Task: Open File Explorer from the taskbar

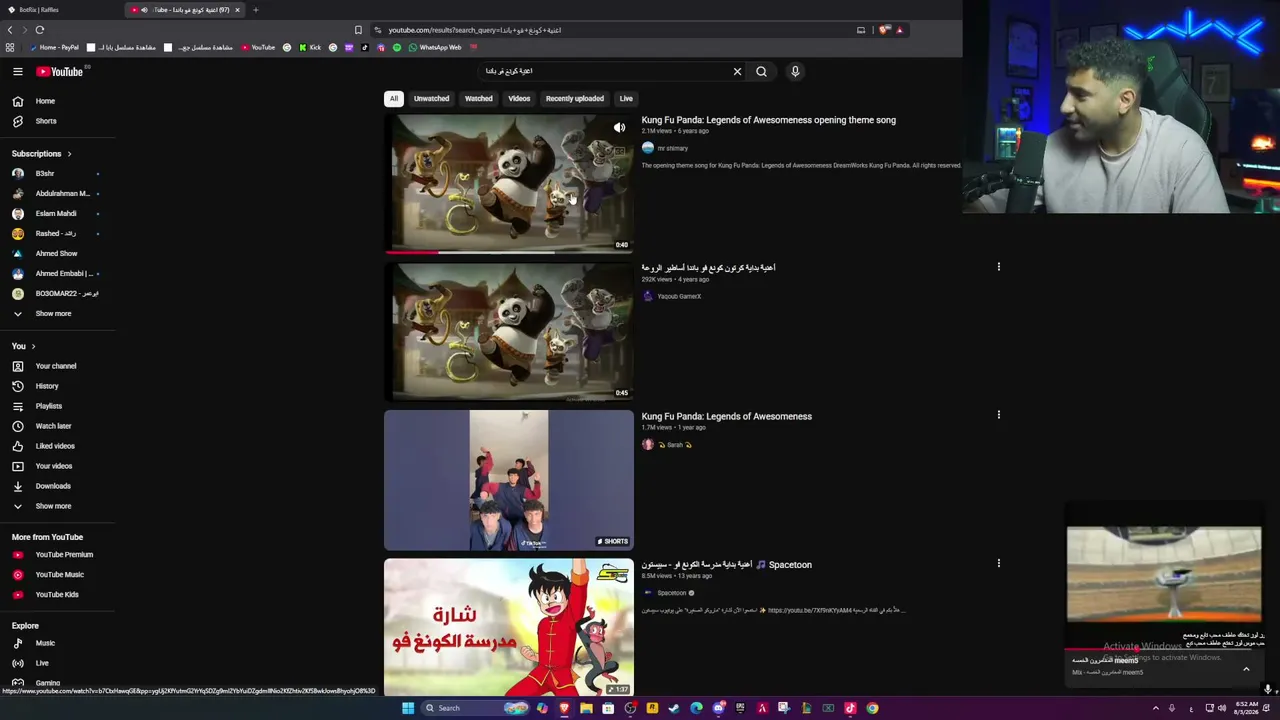Action: pos(586,708)
